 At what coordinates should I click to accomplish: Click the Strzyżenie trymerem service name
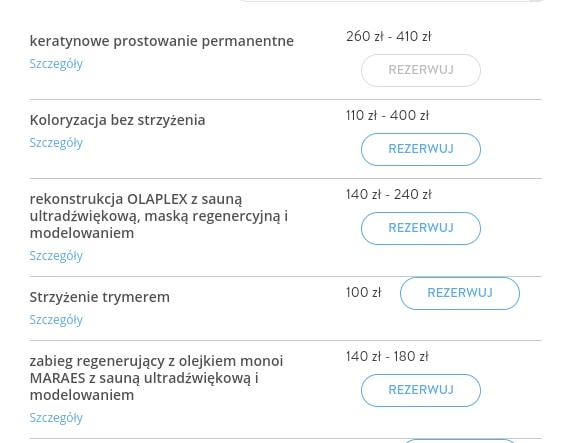tap(100, 297)
